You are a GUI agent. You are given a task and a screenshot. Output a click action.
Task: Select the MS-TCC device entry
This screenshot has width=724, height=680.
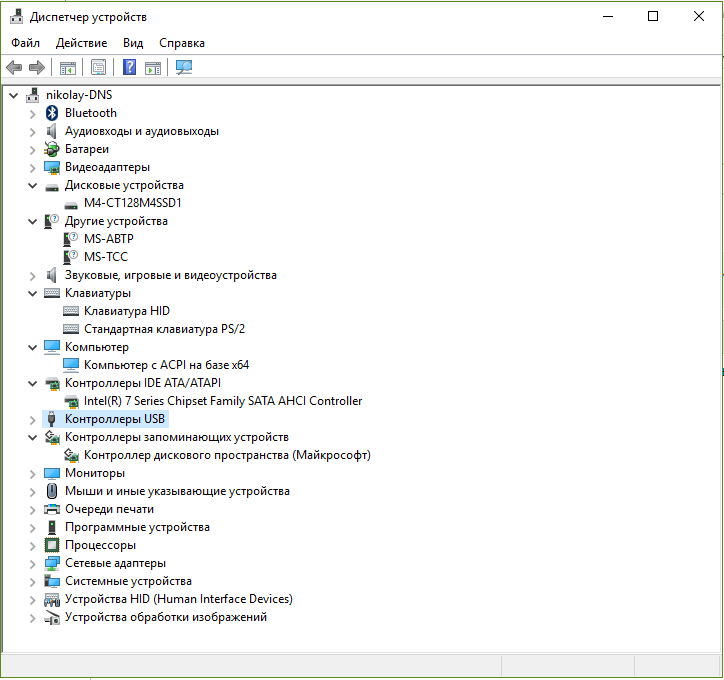106,257
